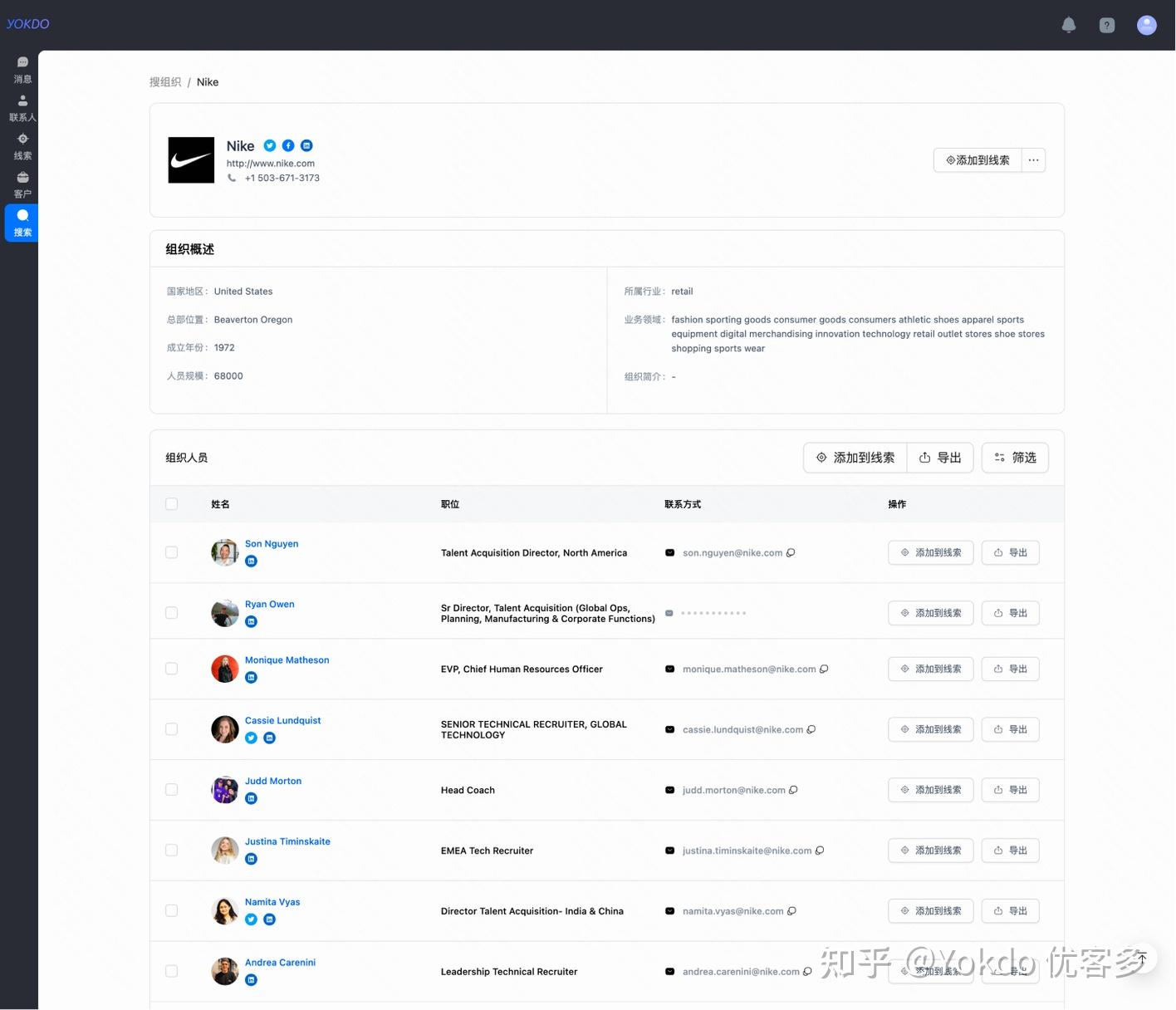Open the more options ellipsis menu
Screen dimensions: 1176x1010
(x=1033, y=160)
